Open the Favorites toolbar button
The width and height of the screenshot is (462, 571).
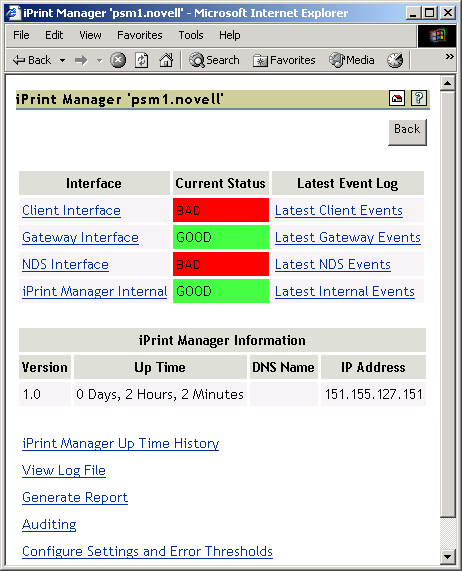tap(284, 60)
